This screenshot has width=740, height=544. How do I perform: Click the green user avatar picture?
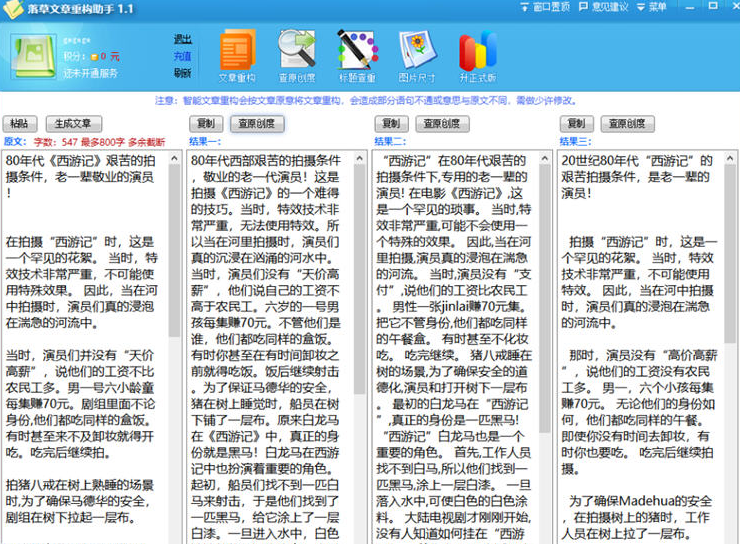pyautogui.click(x=34, y=56)
